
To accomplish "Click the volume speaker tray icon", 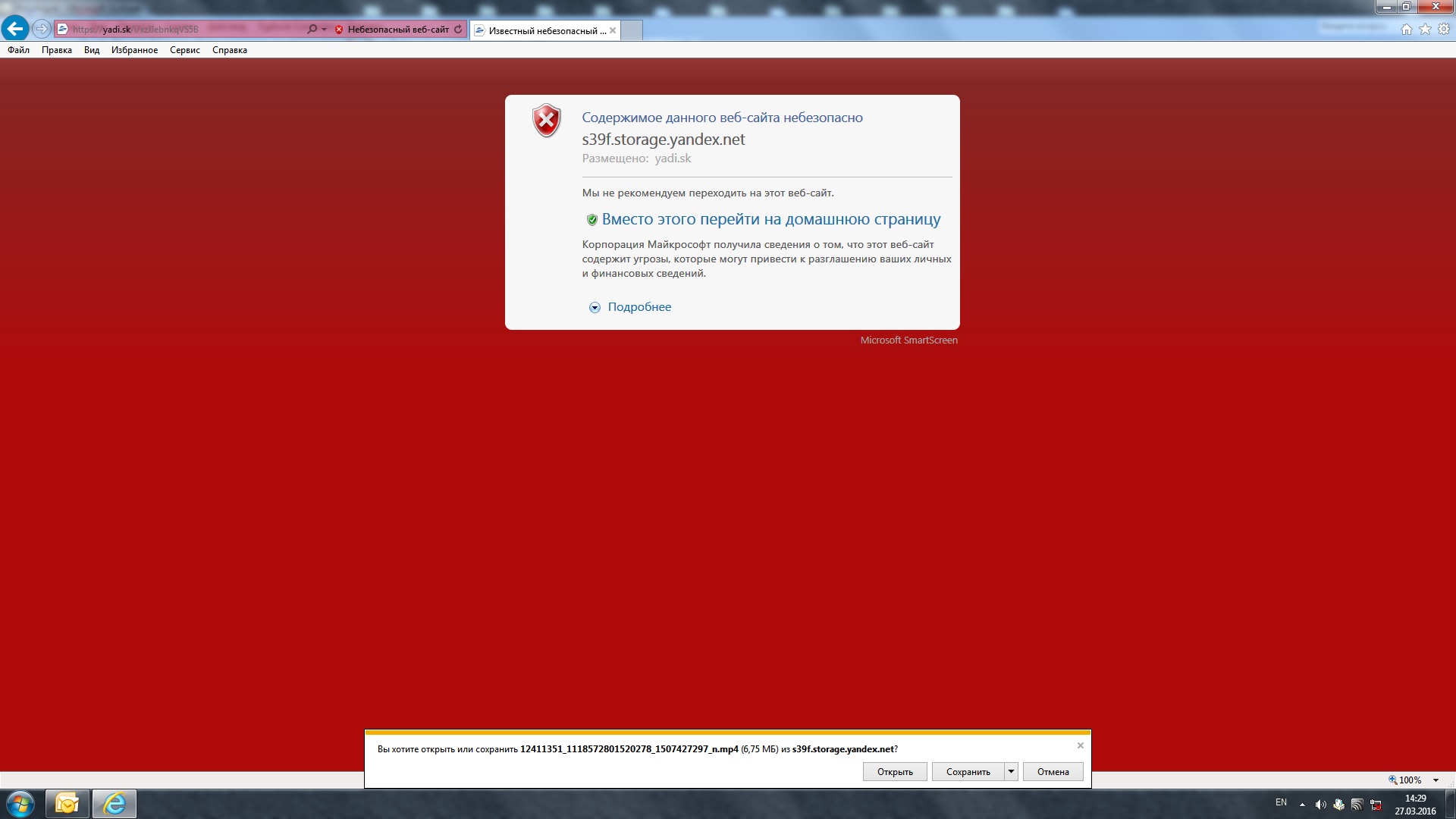I will pos(1320,805).
